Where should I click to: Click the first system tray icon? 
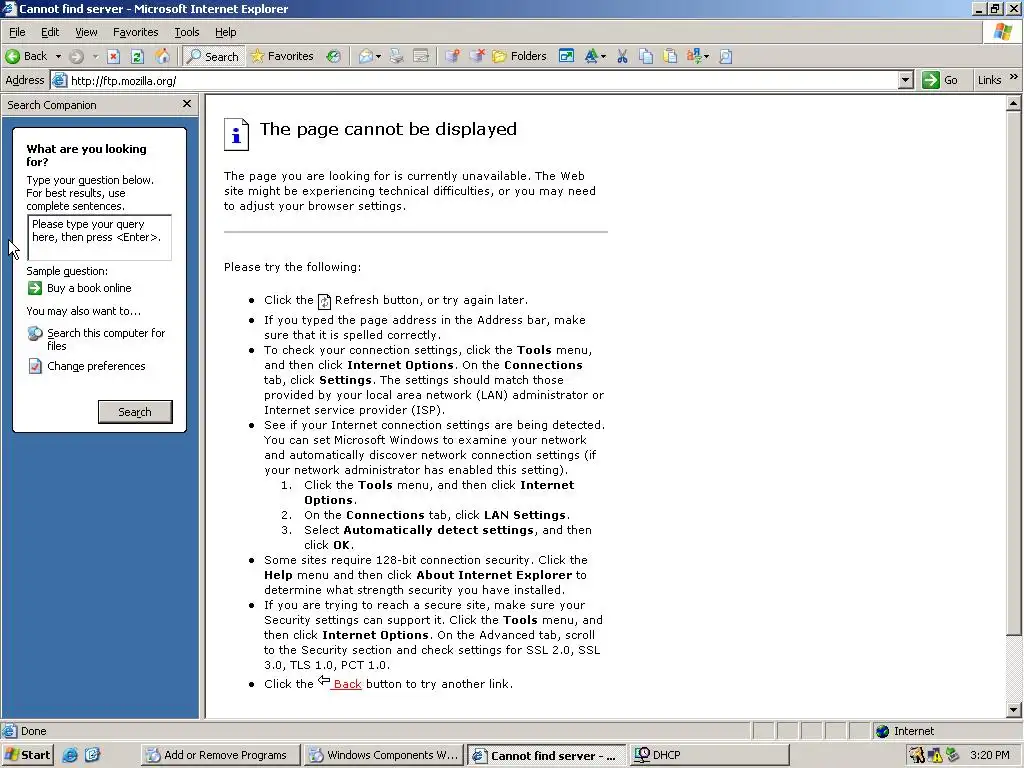pos(917,755)
